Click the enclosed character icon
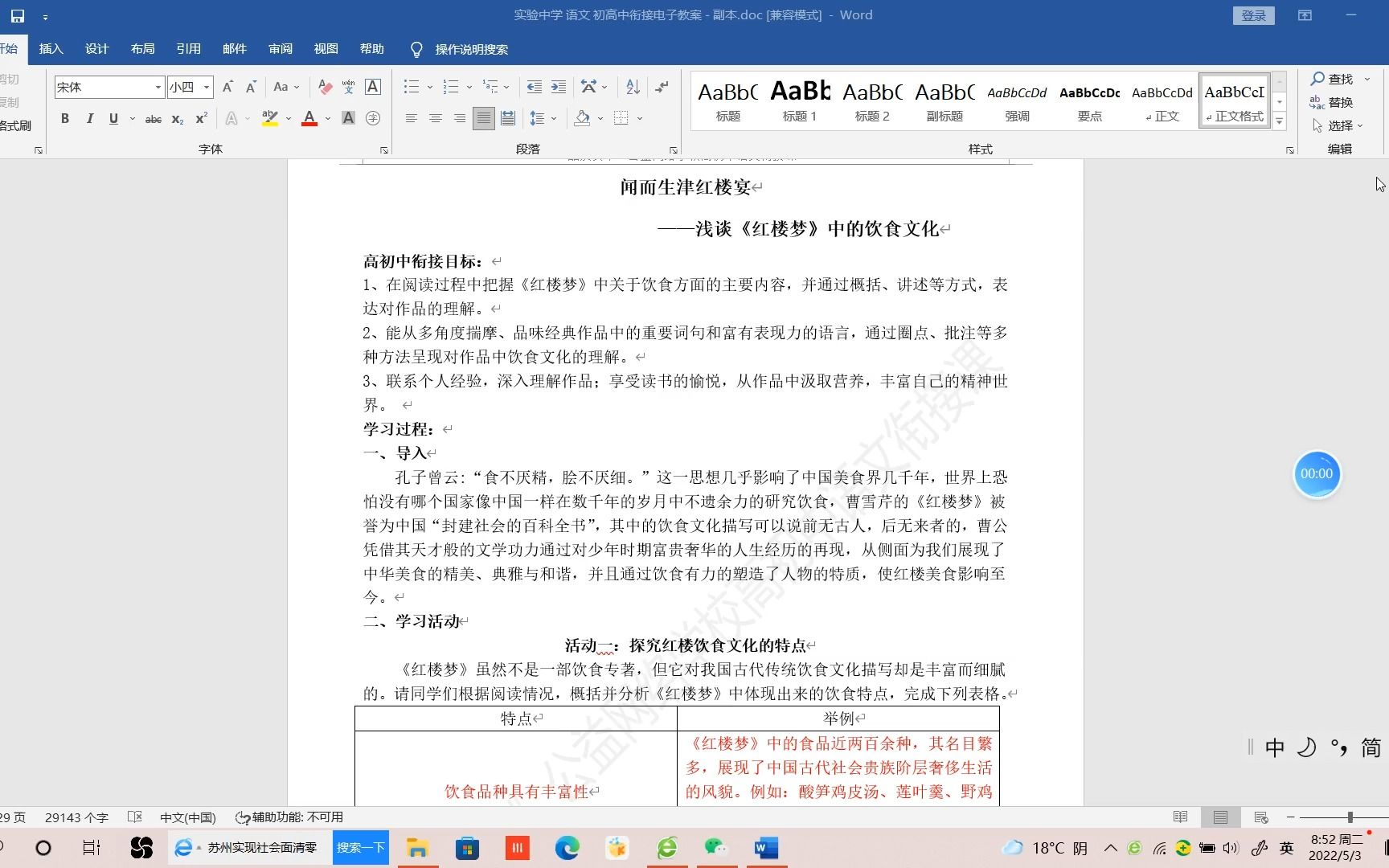Viewport: 1389px width, 868px height. click(373, 119)
